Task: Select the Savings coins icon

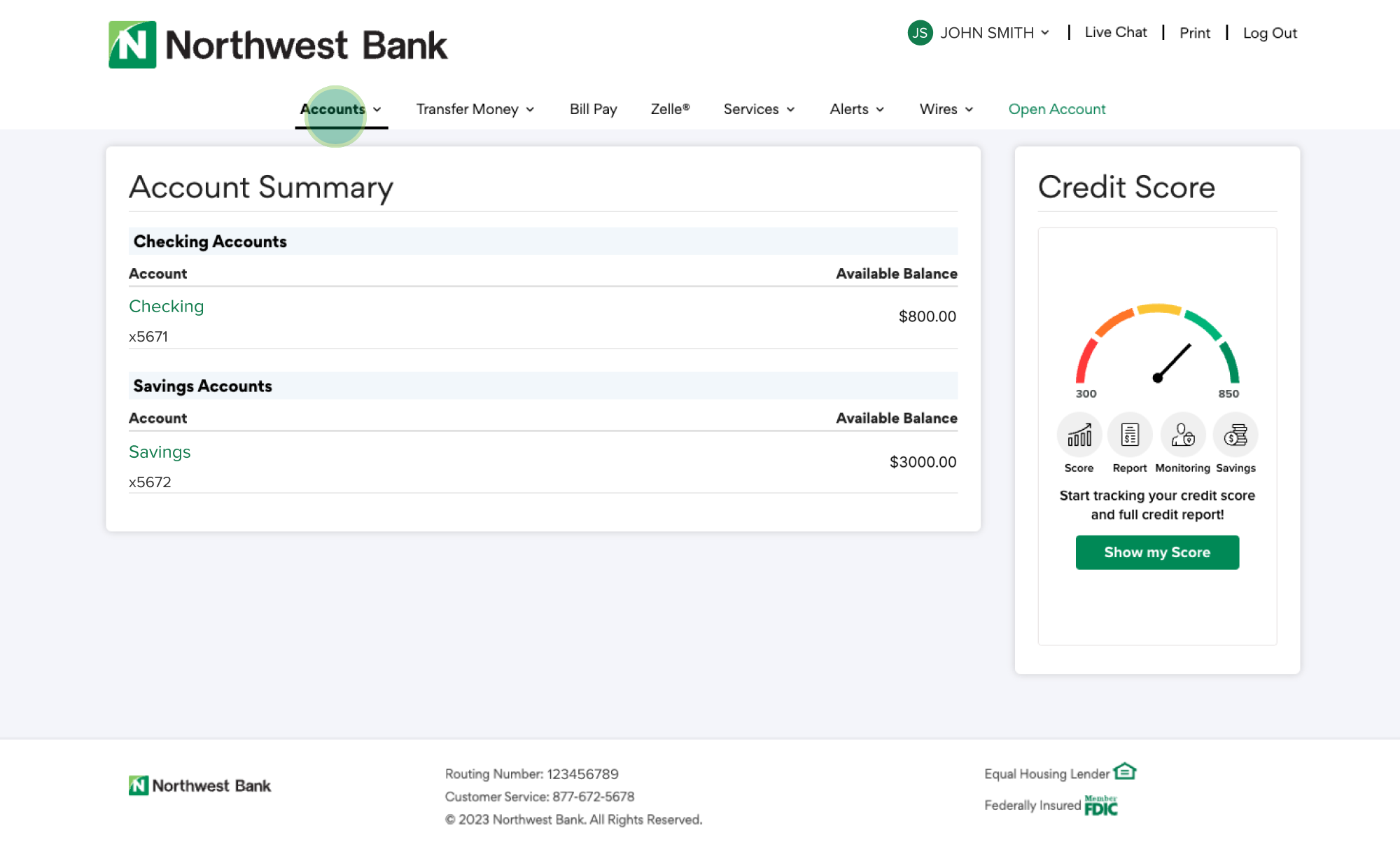Action: [x=1235, y=435]
